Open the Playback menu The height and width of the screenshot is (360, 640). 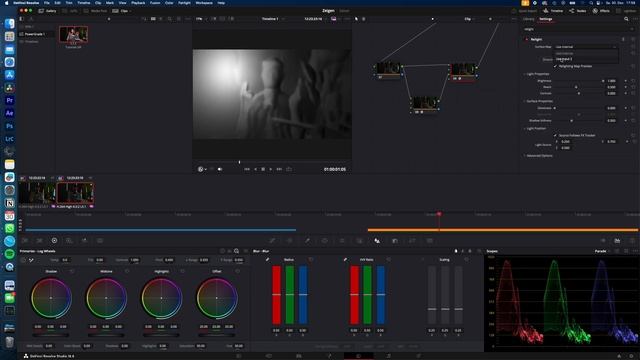[x=138, y=2]
